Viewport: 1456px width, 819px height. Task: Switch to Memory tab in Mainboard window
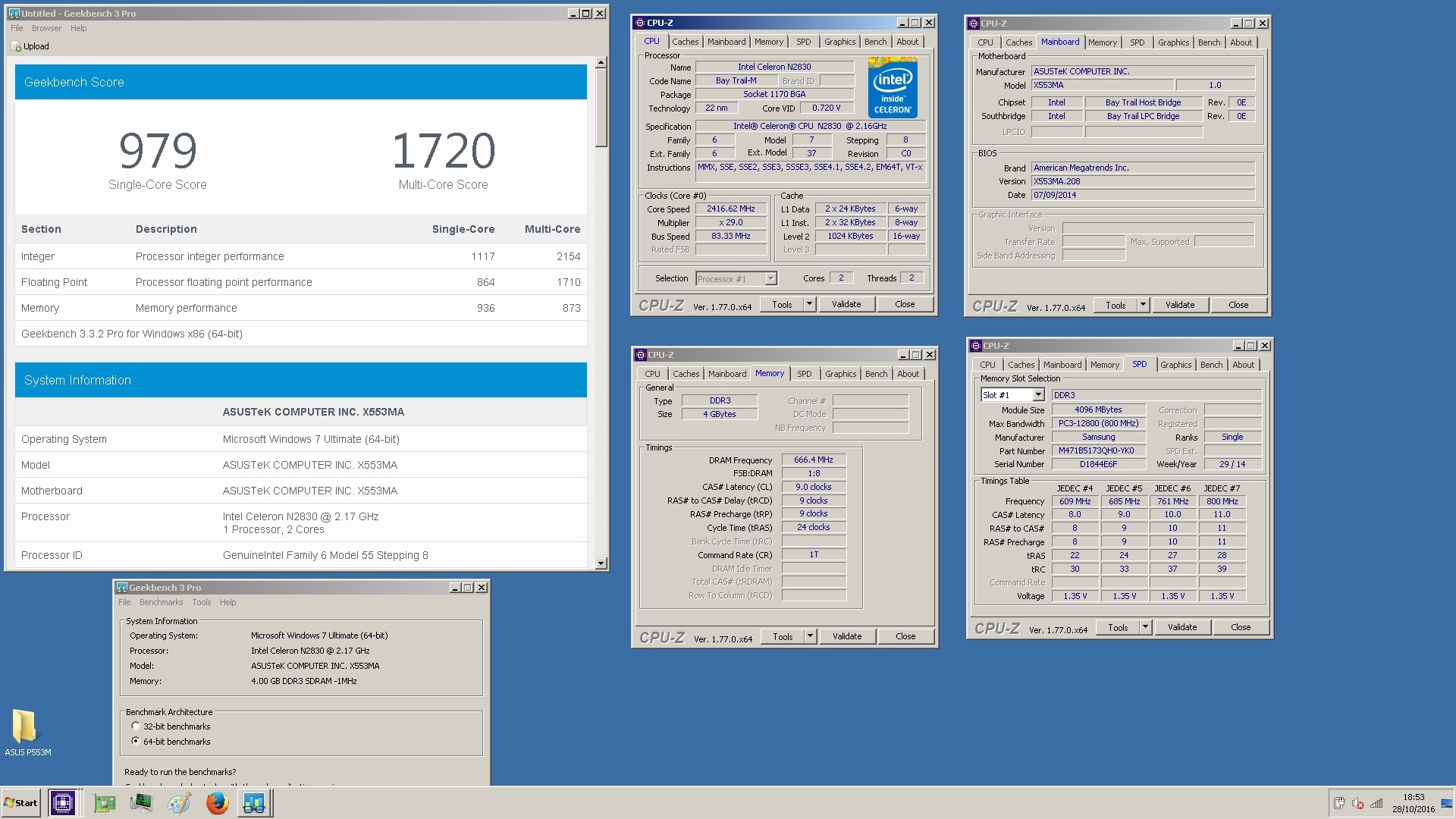tap(1102, 42)
